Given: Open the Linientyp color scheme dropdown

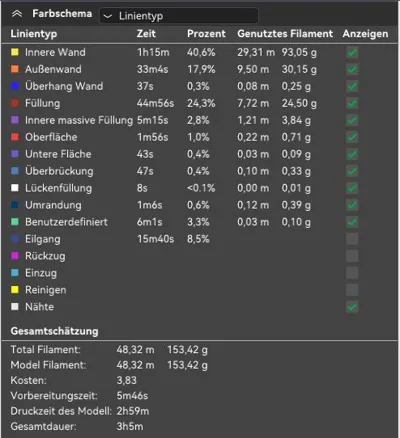Looking at the screenshot, I should click(179, 16).
